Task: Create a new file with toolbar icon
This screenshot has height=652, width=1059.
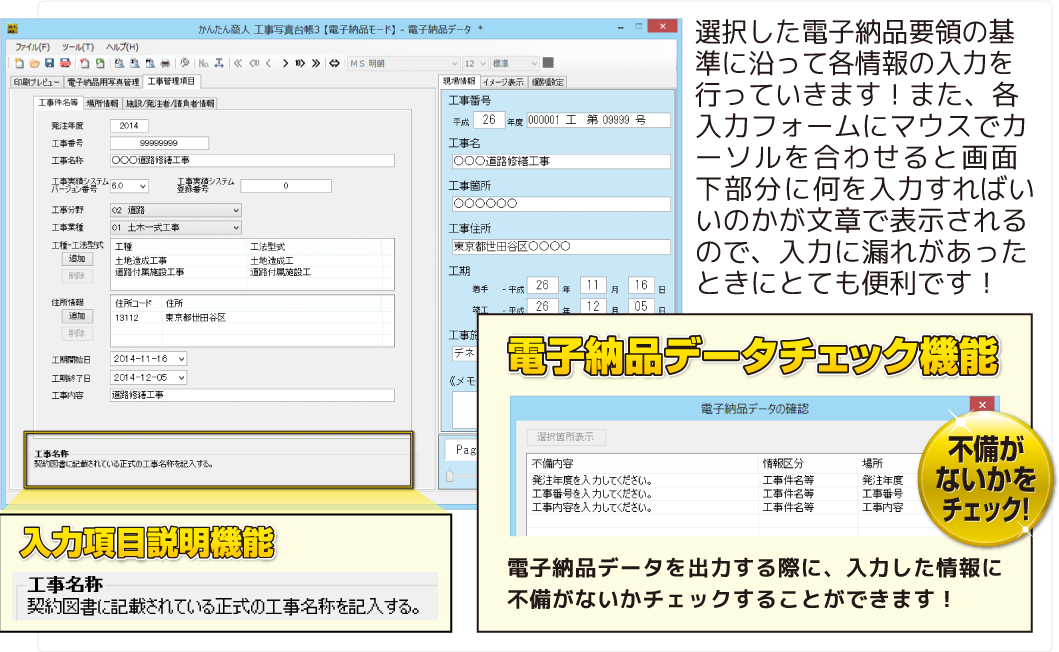Action: click(20, 64)
